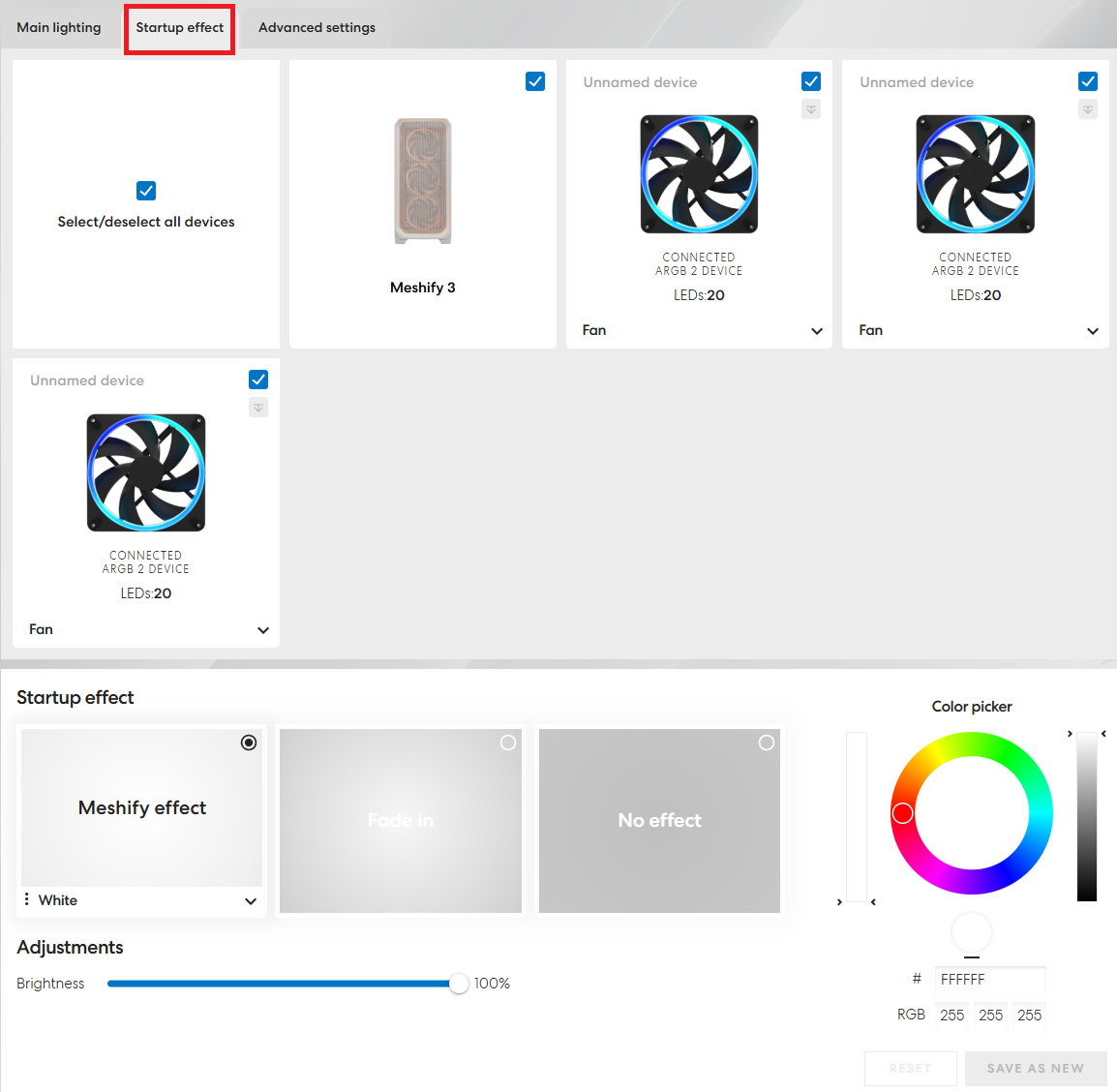Click the Brightness label

(x=50, y=984)
